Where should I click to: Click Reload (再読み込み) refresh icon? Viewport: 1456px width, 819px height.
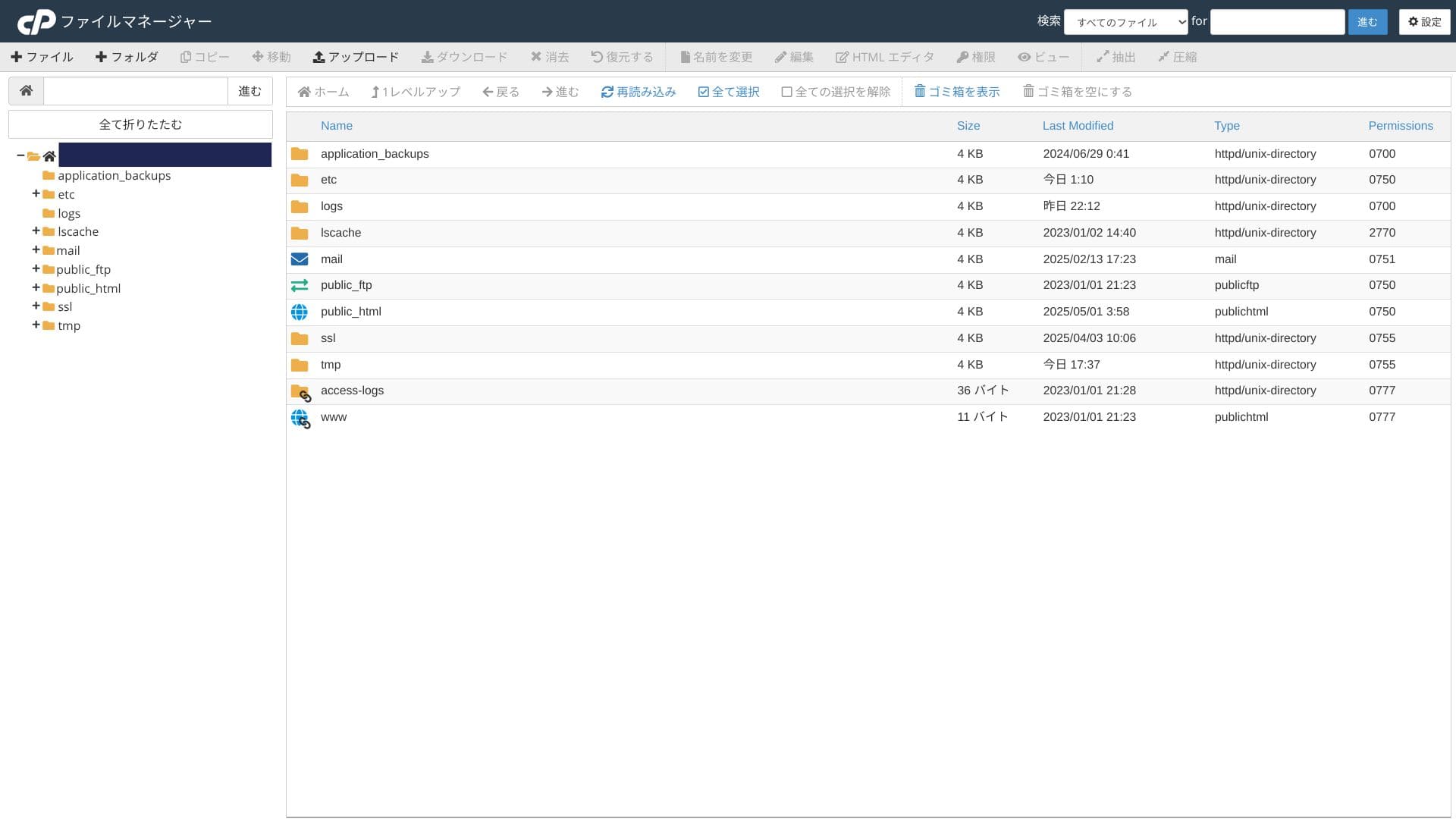coord(607,92)
